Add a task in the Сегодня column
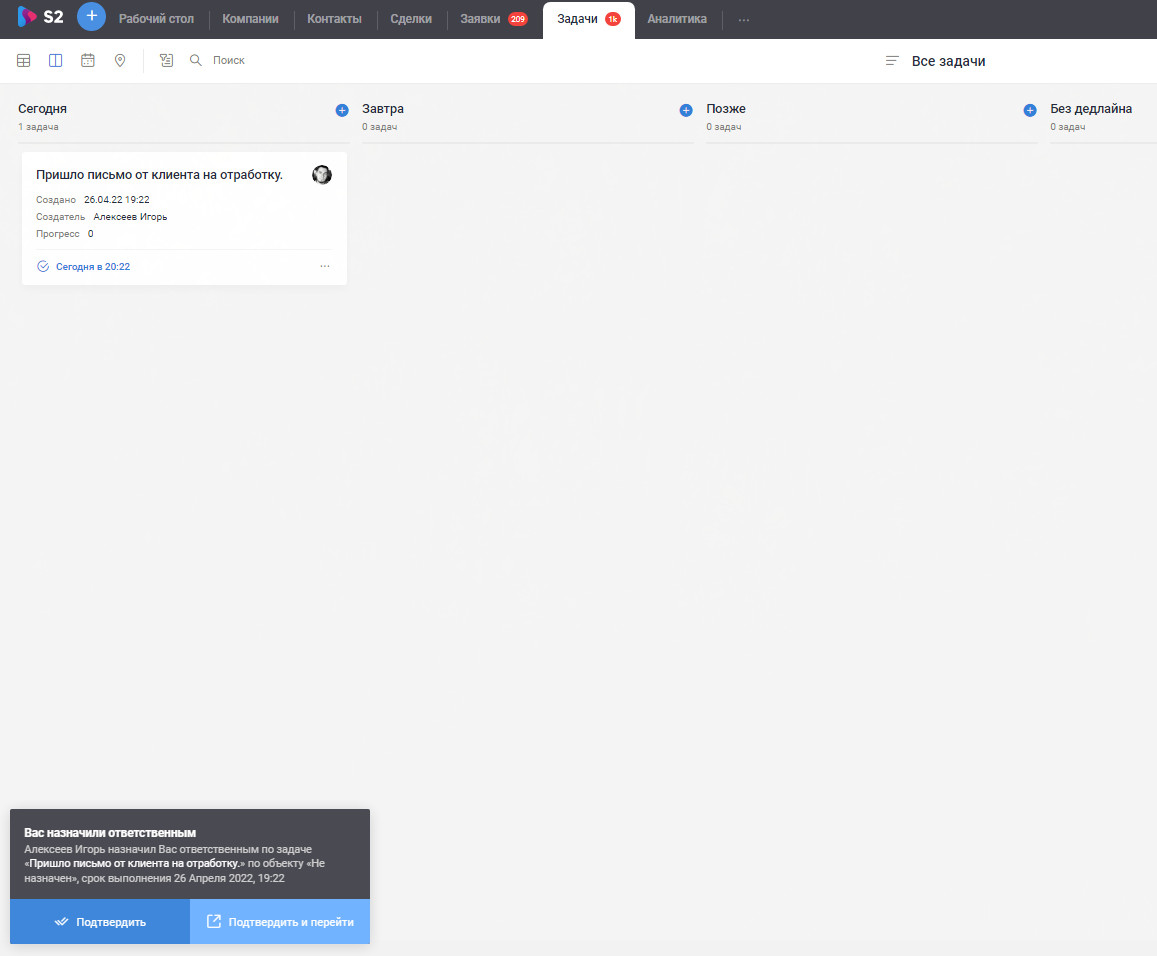Viewport: 1157px width, 956px height. [342, 110]
